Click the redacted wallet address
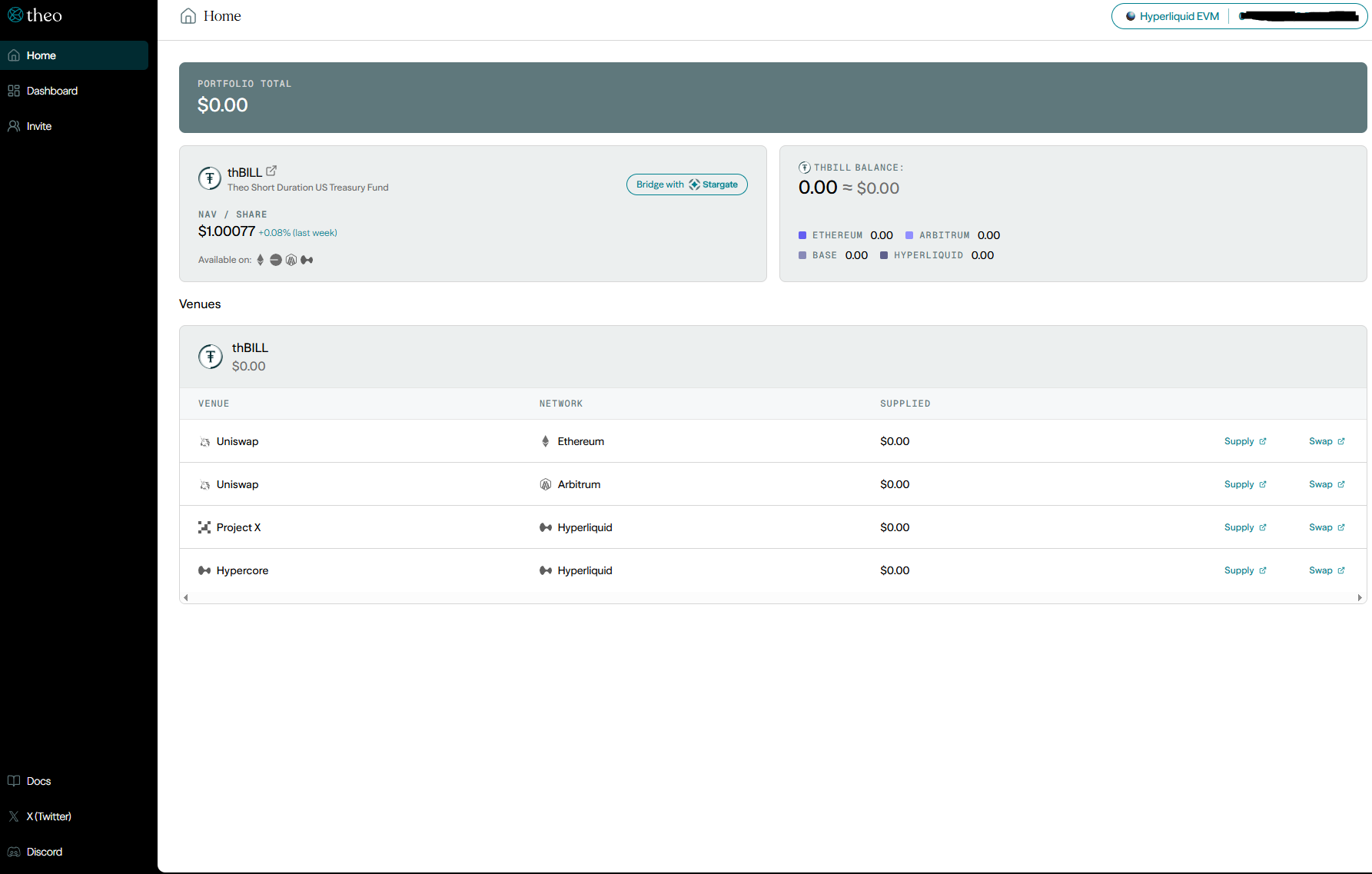This screenshot has width=1372, height=874. tap(1298, 16)
